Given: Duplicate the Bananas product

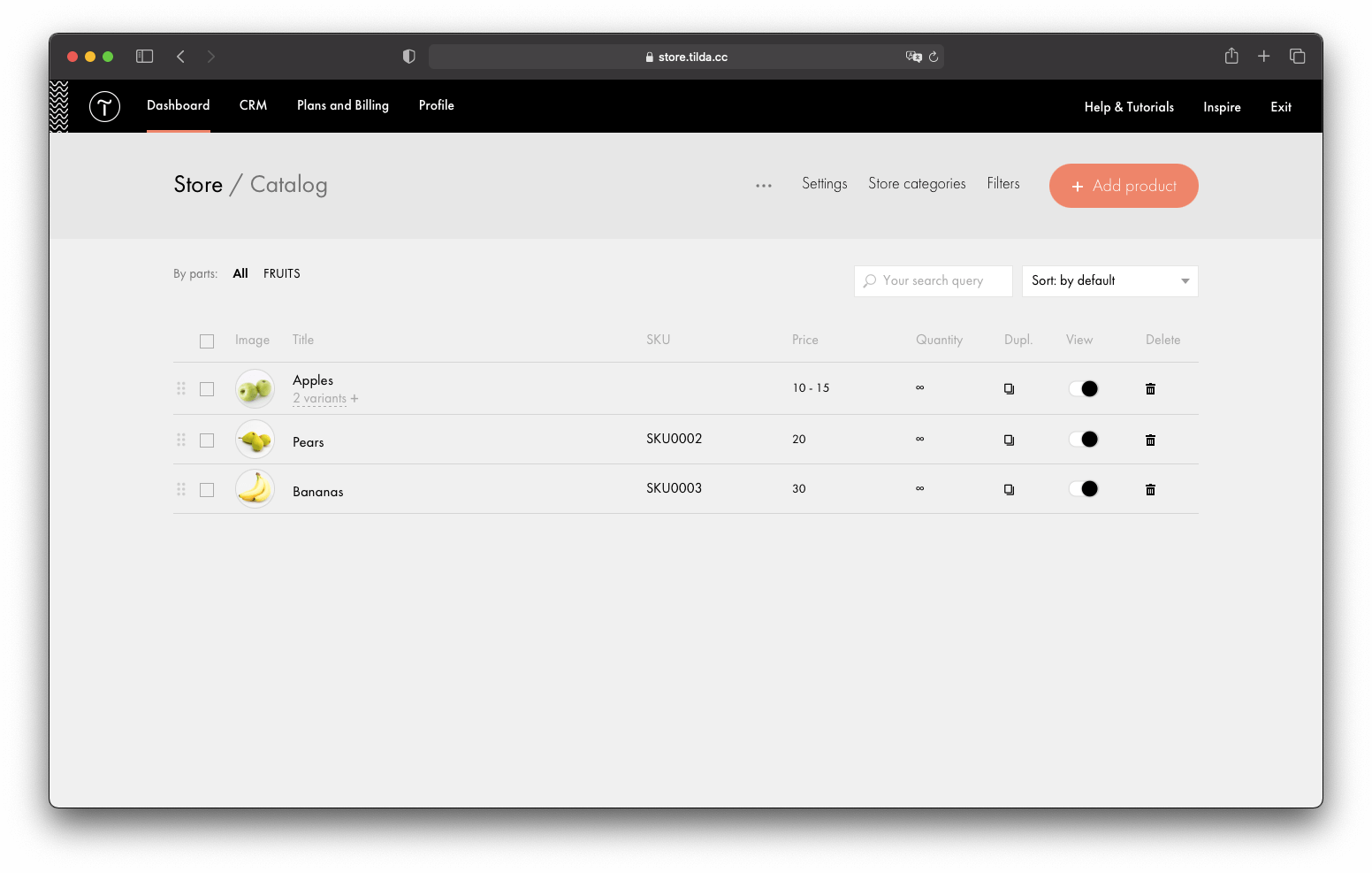Looking at the screenshot, I should (1009, 488).
